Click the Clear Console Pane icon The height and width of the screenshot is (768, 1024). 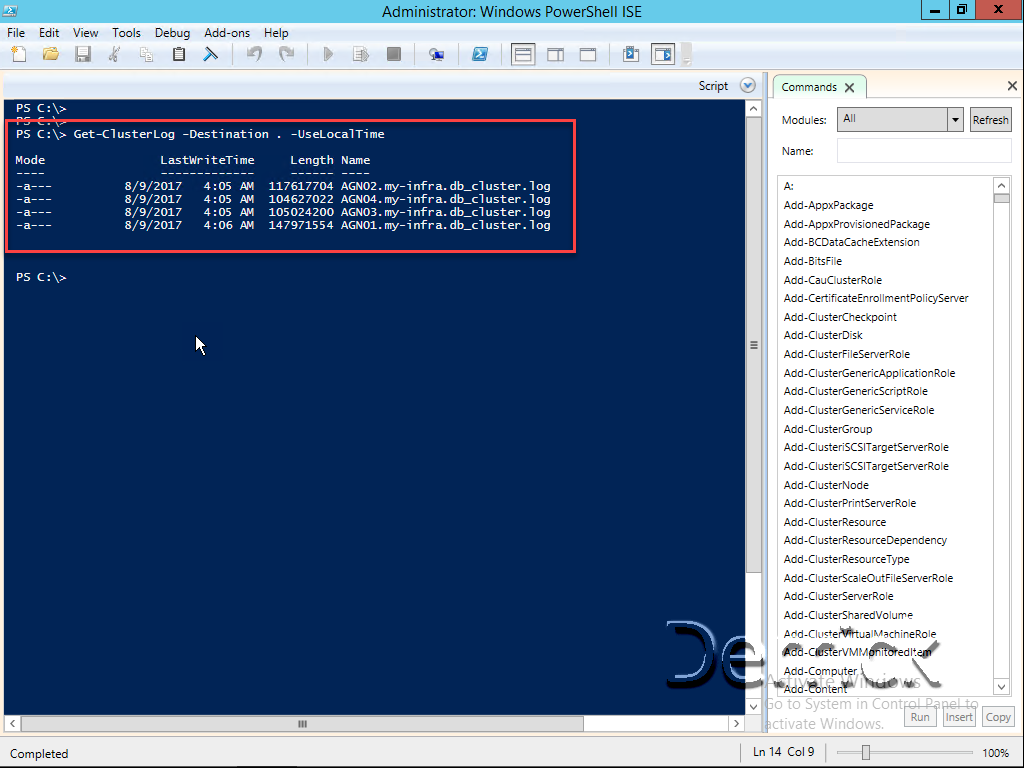[210, 54]
